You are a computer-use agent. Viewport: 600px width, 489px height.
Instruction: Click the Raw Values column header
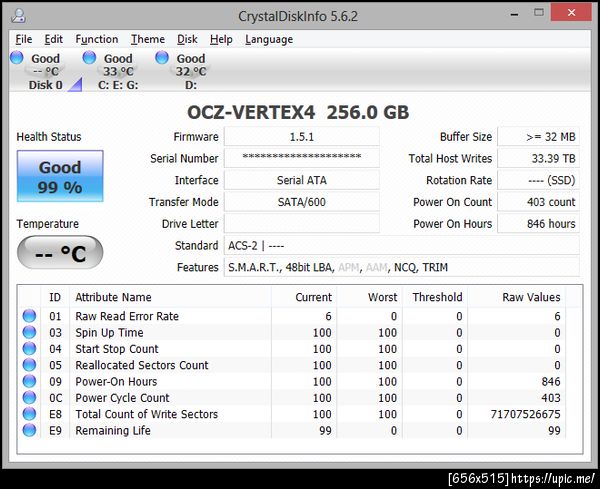(x=517, y=297)
